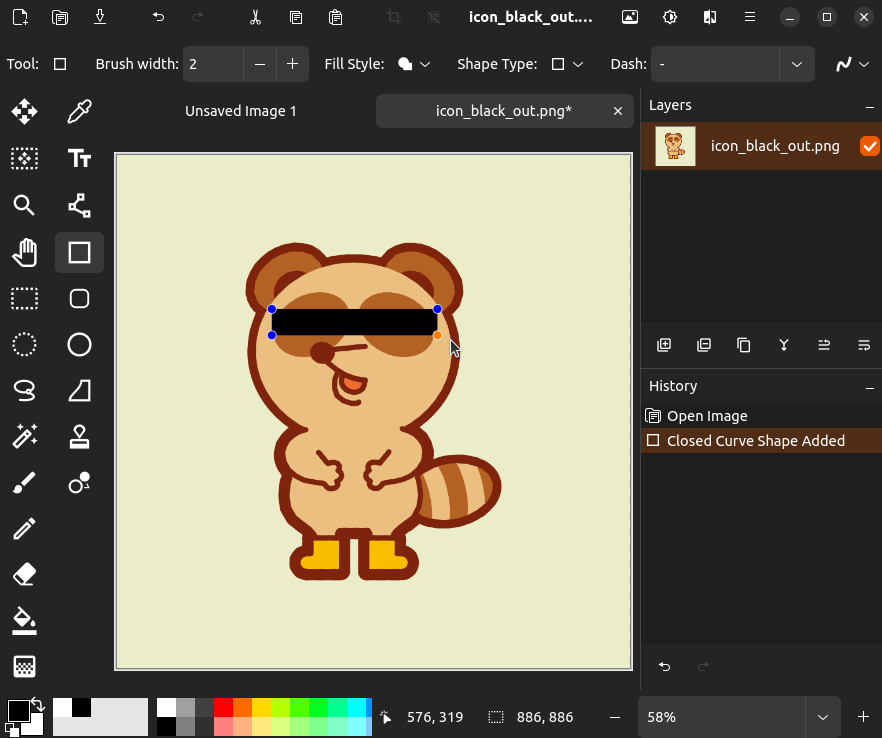Undo the last action from top toolbar
This screenshot has width=882, height=738.
pyautogui.click(x=159, y=17)
